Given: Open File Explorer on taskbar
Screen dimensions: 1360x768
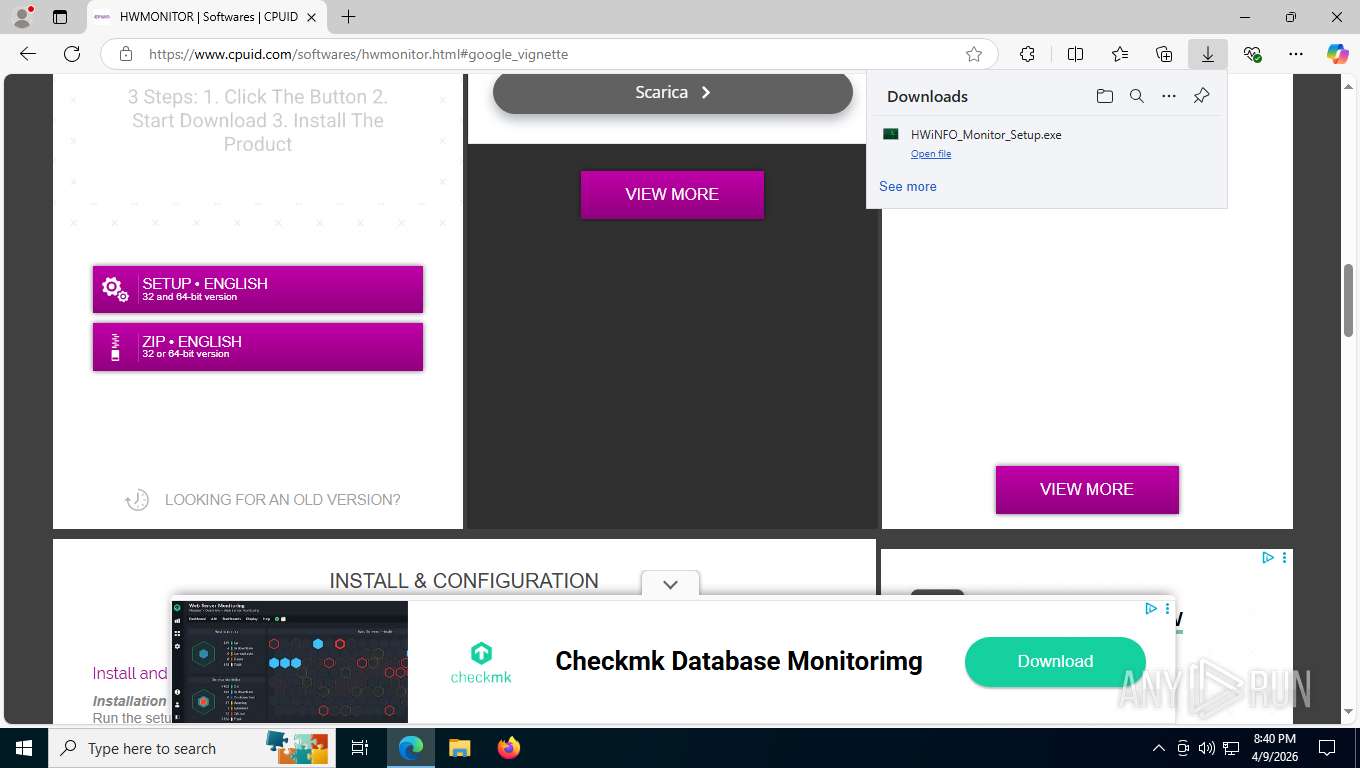Looking at the screenshot, I should coord(459,748).
